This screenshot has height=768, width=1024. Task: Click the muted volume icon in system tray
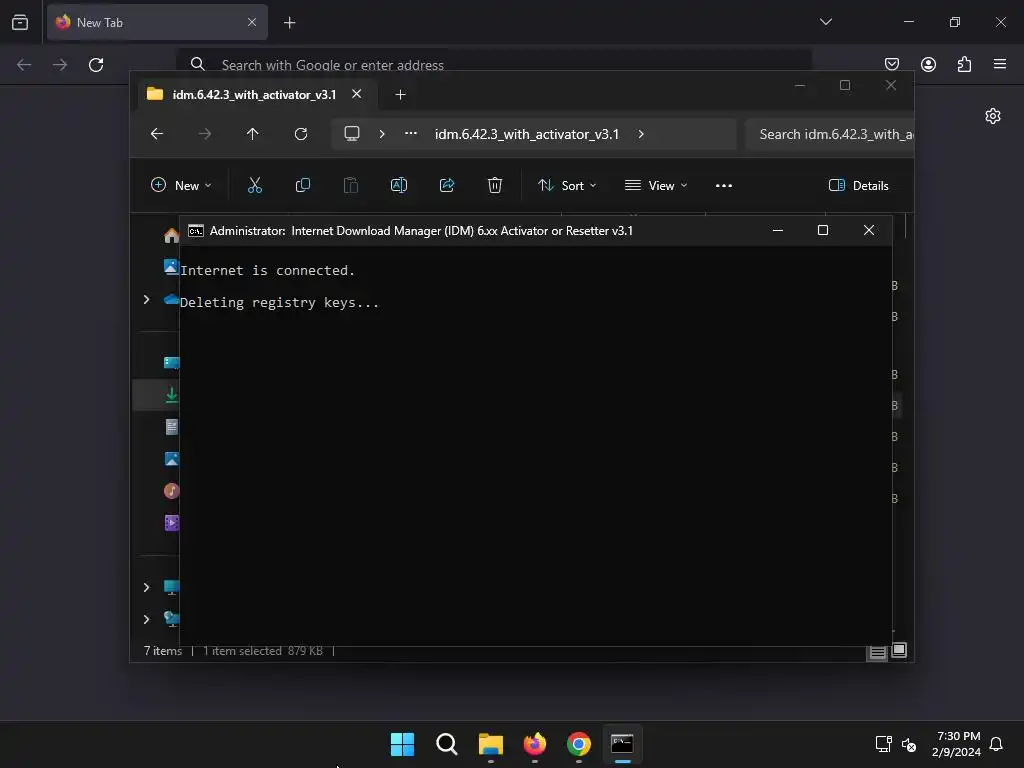pos(908,744)
